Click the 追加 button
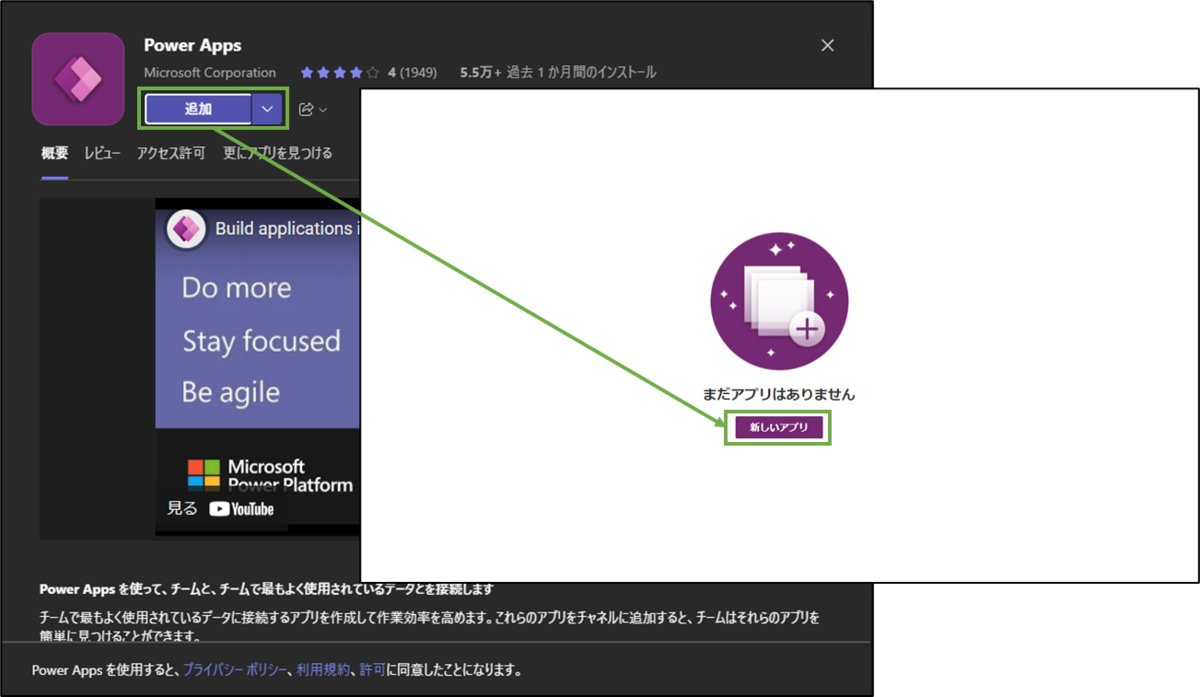The height and width of the screenshot is (697, 1200). (x=198, y=109)
